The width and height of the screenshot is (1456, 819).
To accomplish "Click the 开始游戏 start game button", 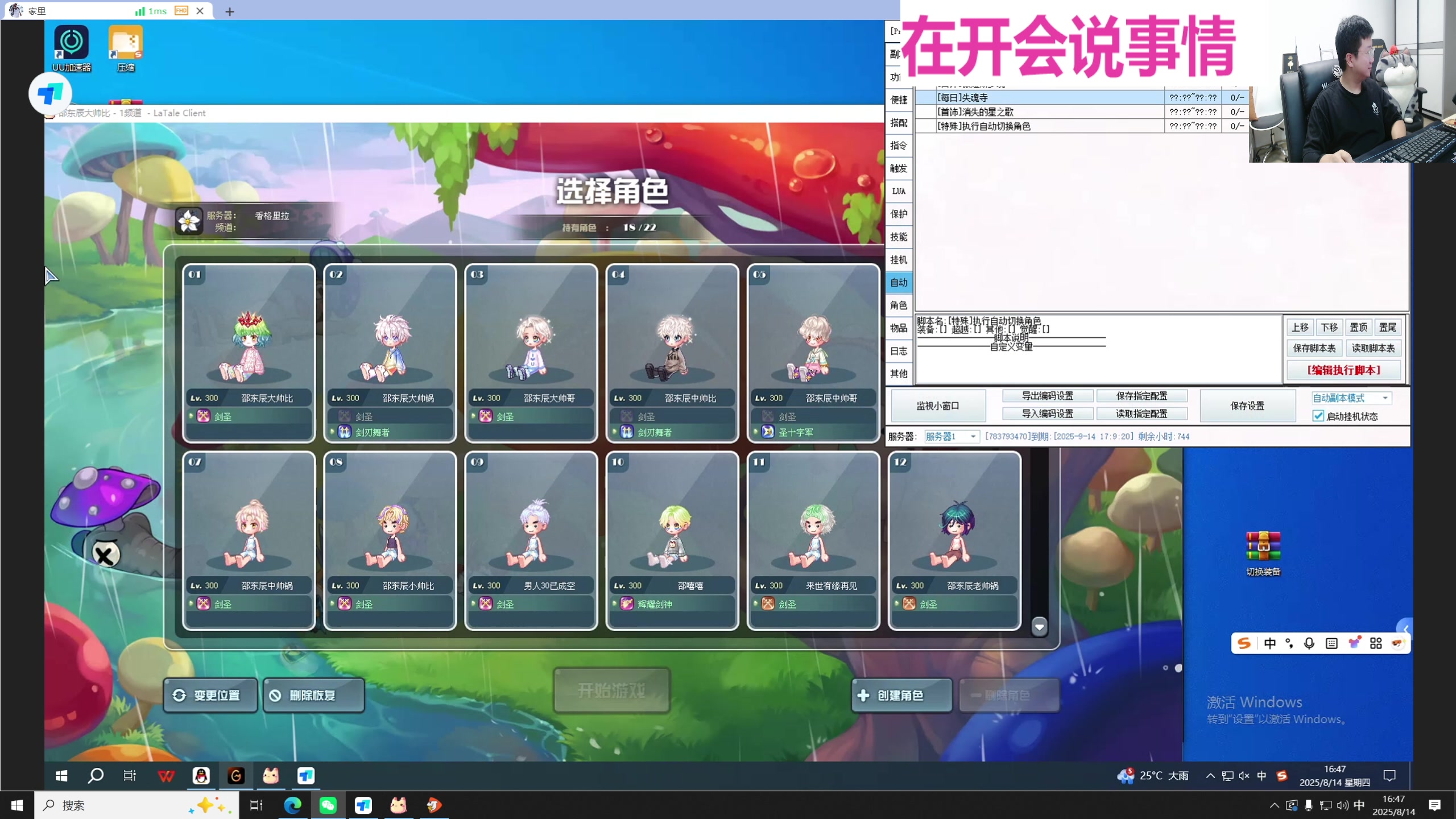I will click(x=612, y=690).
